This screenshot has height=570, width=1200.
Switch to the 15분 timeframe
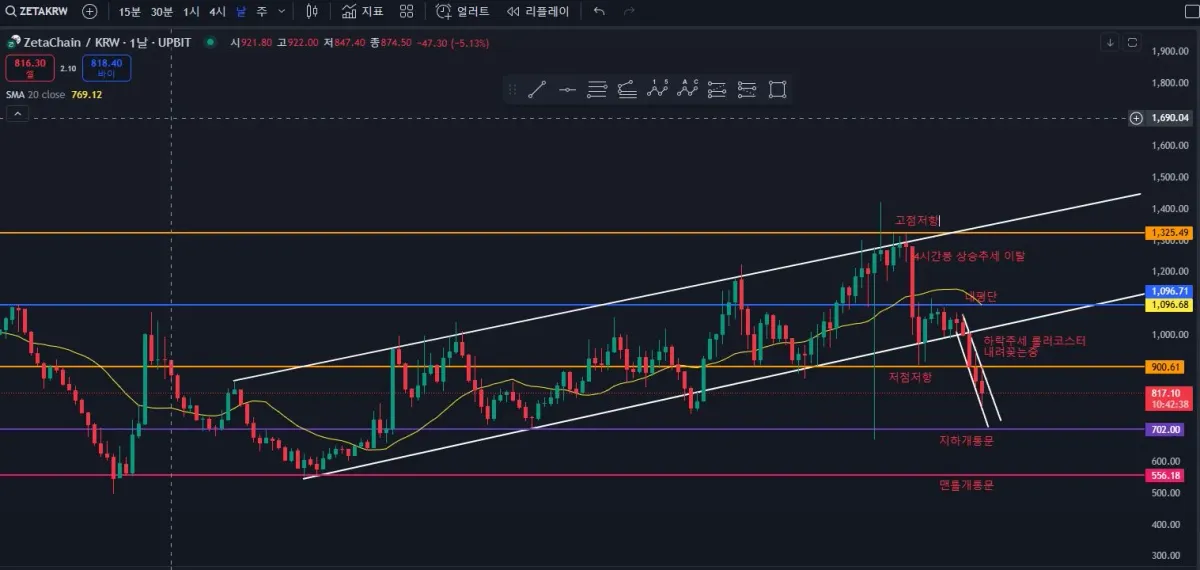point(129,11)
